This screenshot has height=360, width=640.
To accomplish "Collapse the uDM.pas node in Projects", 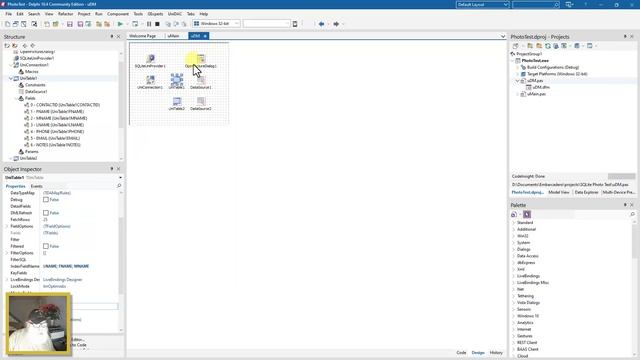I will coord(518,81).
